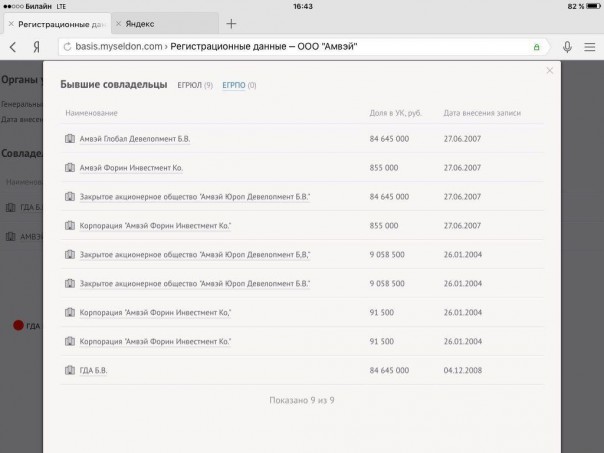Select the ЕГРЮЛ (9) tab
The image size is (604, 453).
195,86
